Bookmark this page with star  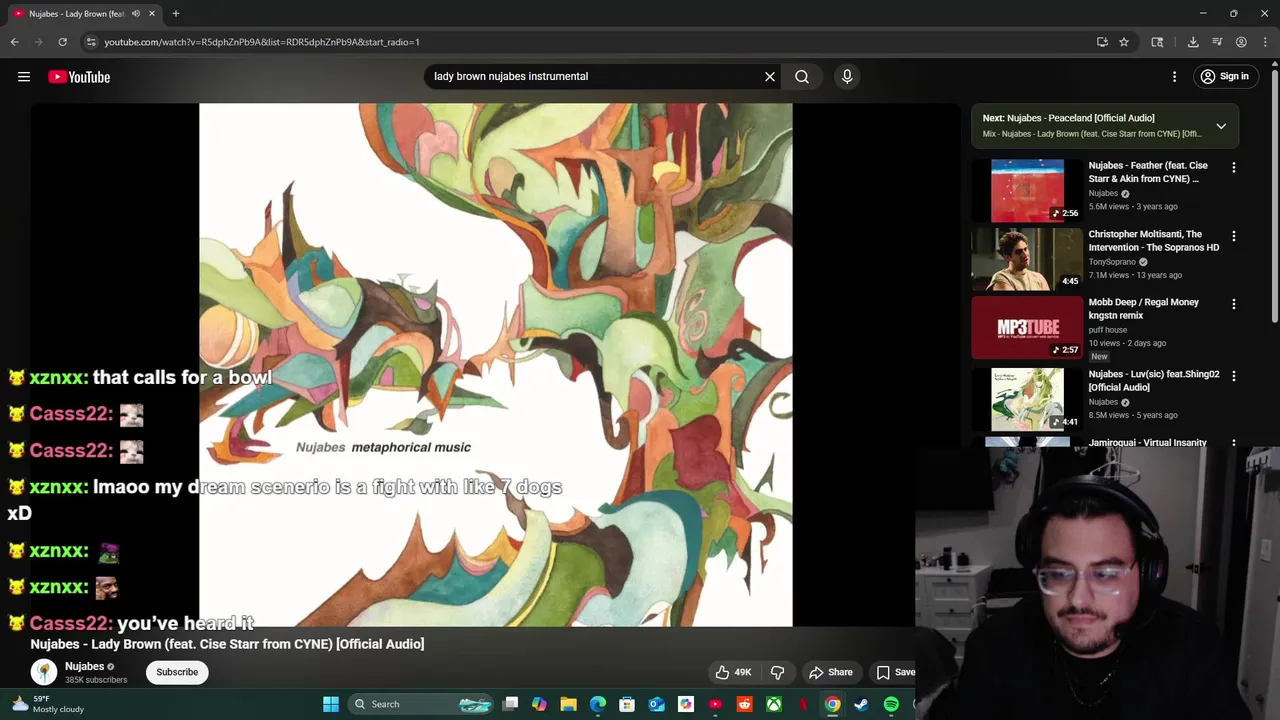pyautogui.click(x=1124, y=42)
